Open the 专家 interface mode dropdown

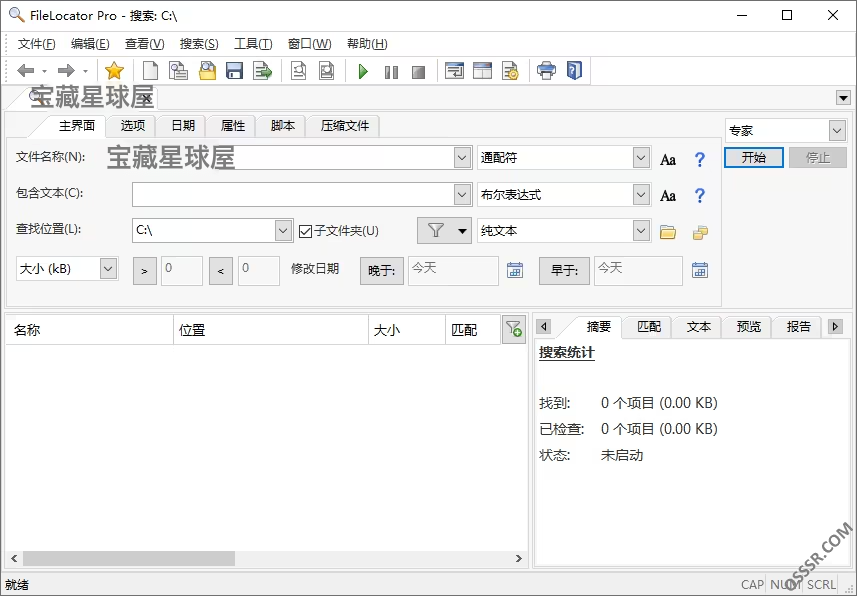(x=836, y=131)
